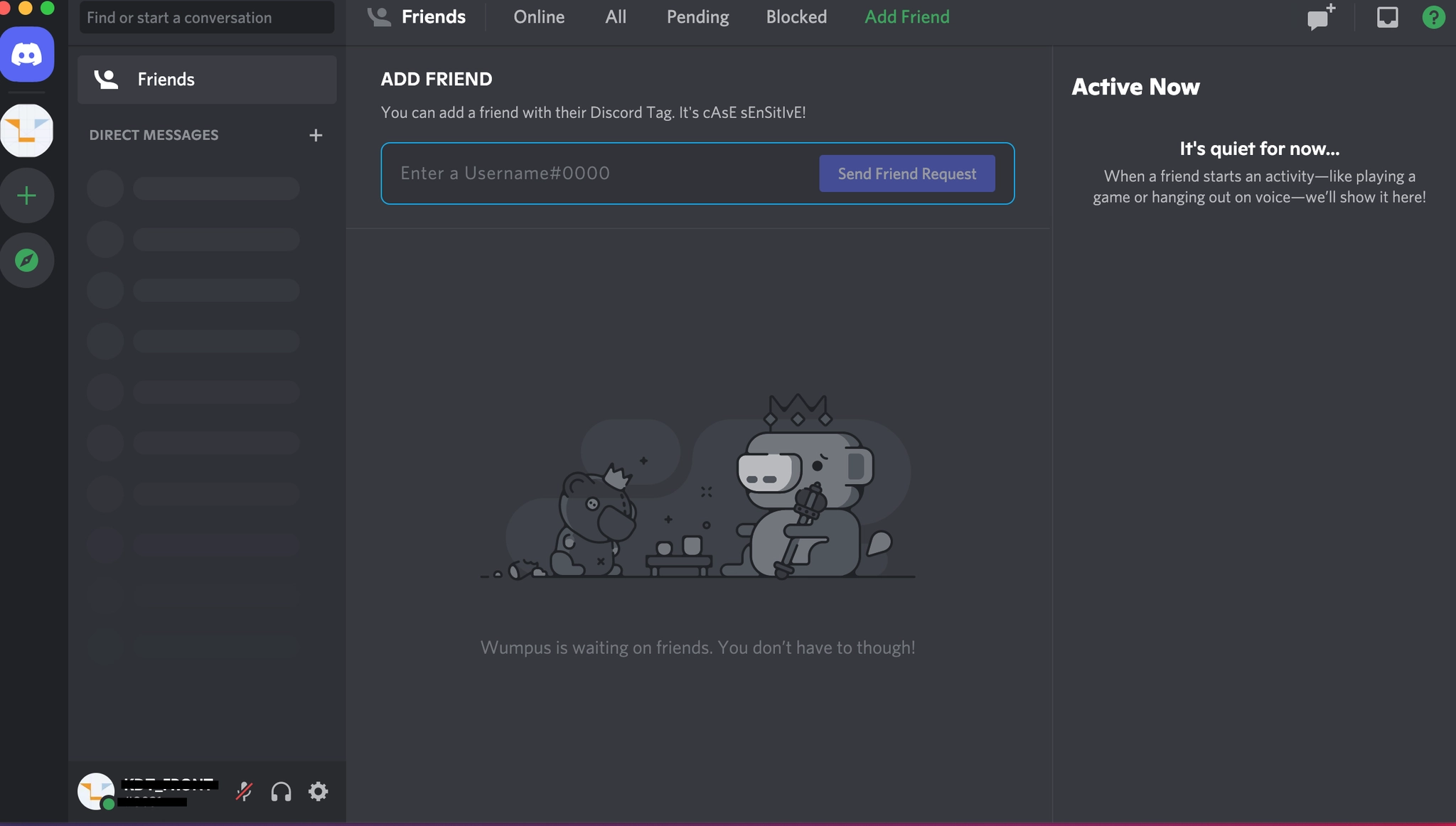Select the All friends tab

616,17
